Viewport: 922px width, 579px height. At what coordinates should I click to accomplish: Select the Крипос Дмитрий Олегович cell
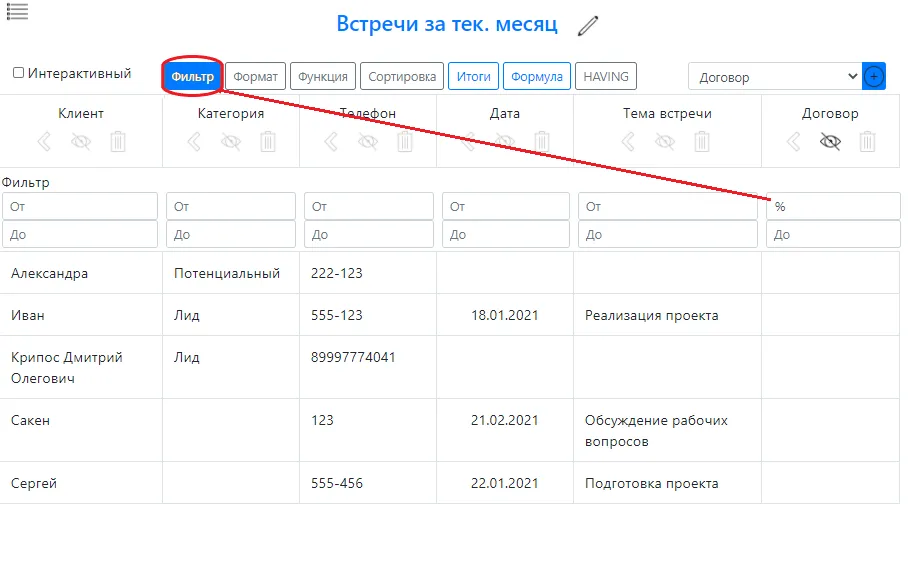[81, 367]
